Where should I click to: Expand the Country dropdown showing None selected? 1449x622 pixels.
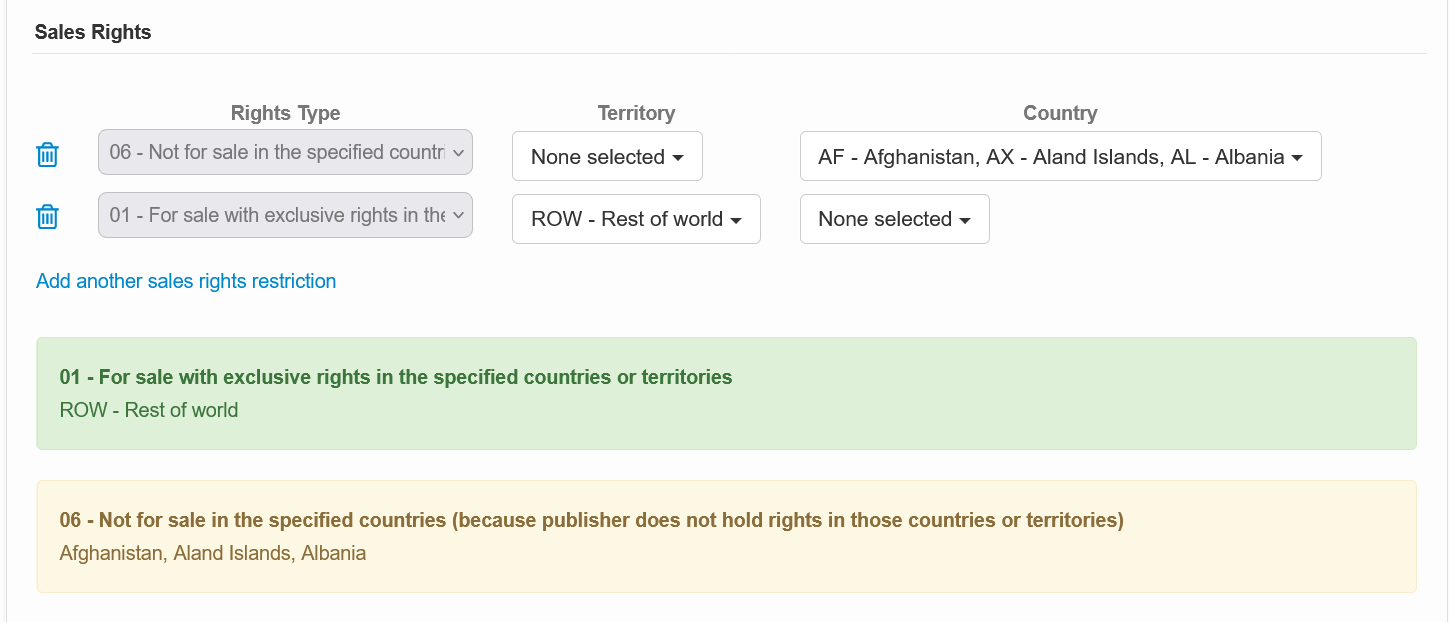(x=893, y=219)
